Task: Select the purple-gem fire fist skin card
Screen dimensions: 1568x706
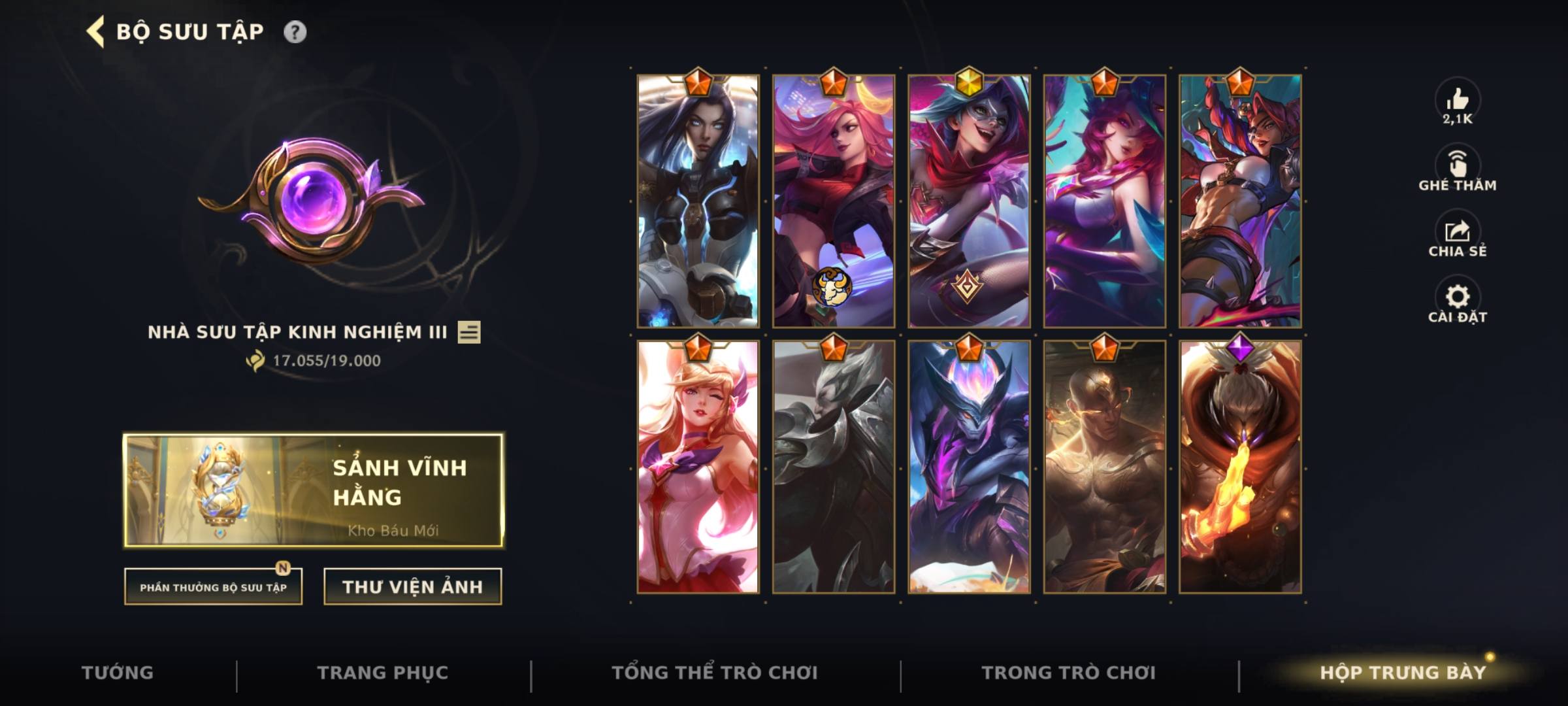Action: click(1240, 467)
